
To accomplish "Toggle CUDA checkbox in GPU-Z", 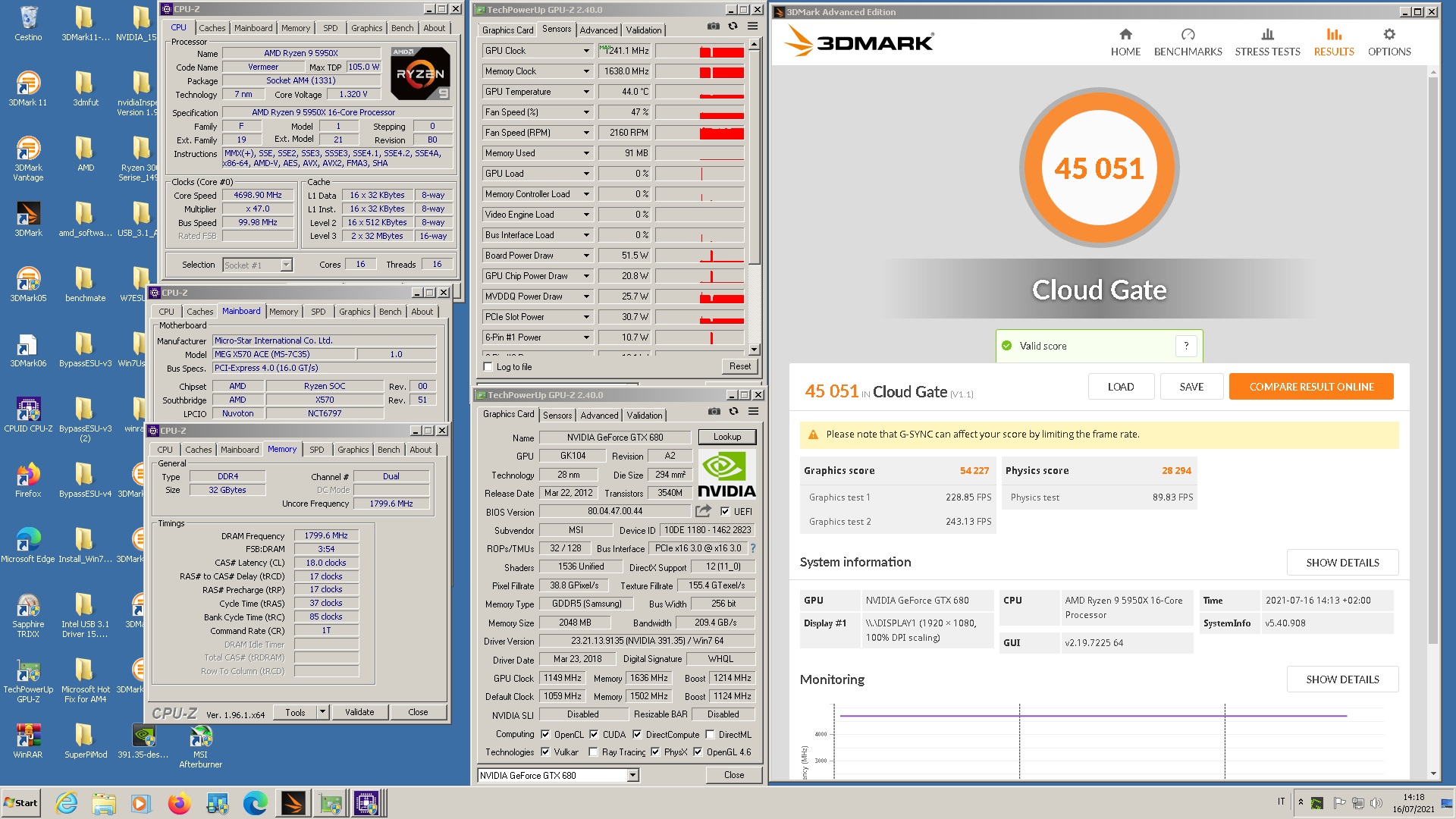I will tap(593, 734).
